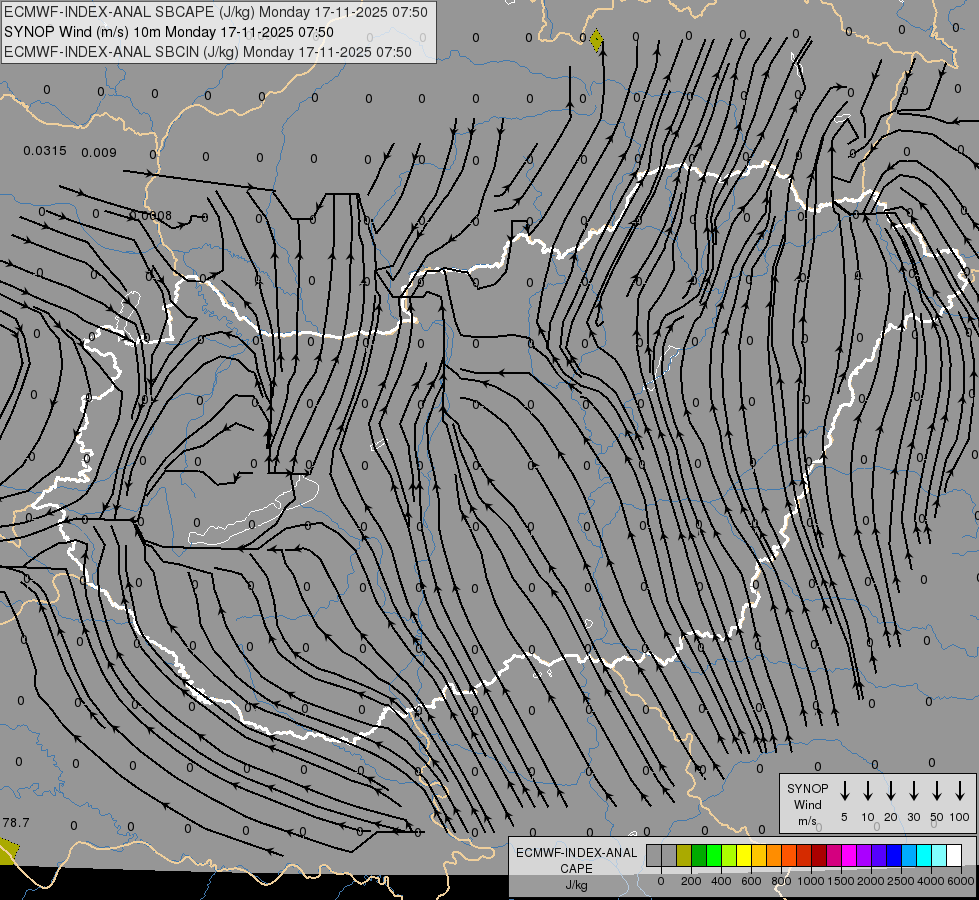This screenshot has width=979, height=900.
Task: Click the 50 m/s wind arrow in legend
Action: 937,790
